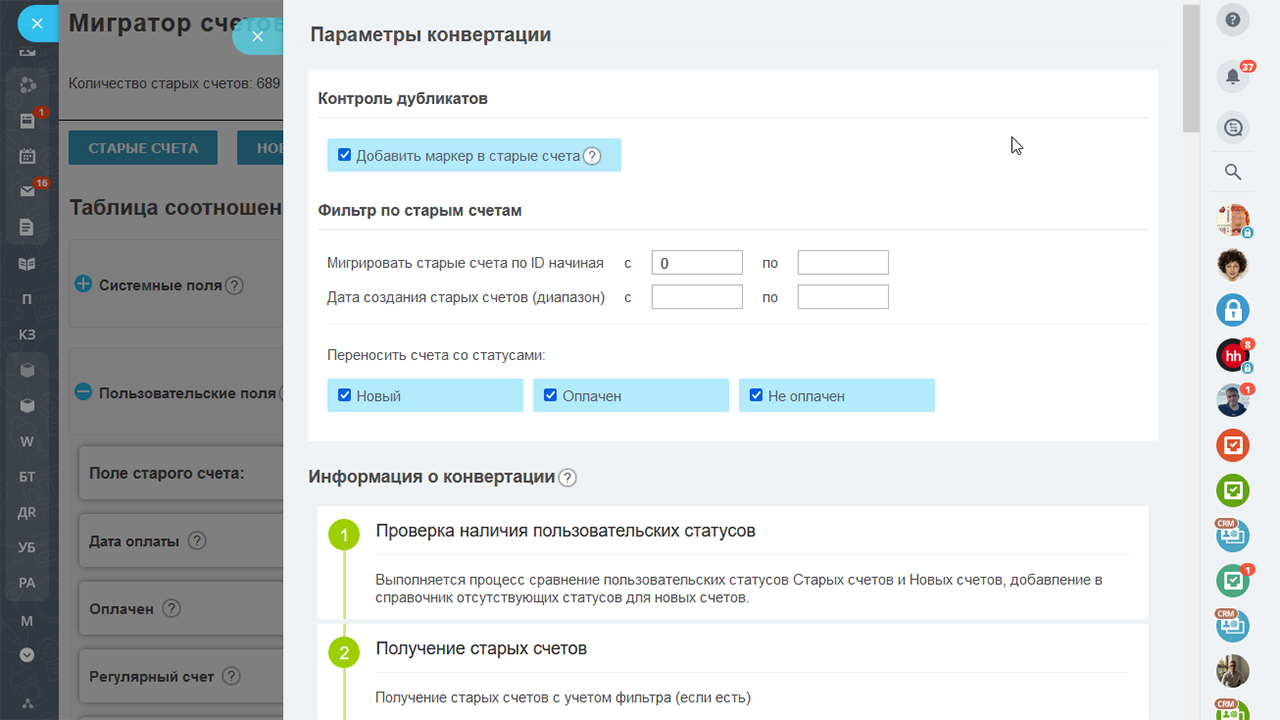Uncheck the 'Не оплачен' status checkbox
This screenshot has height=720, width=1280.
click(x=756, y=395)
